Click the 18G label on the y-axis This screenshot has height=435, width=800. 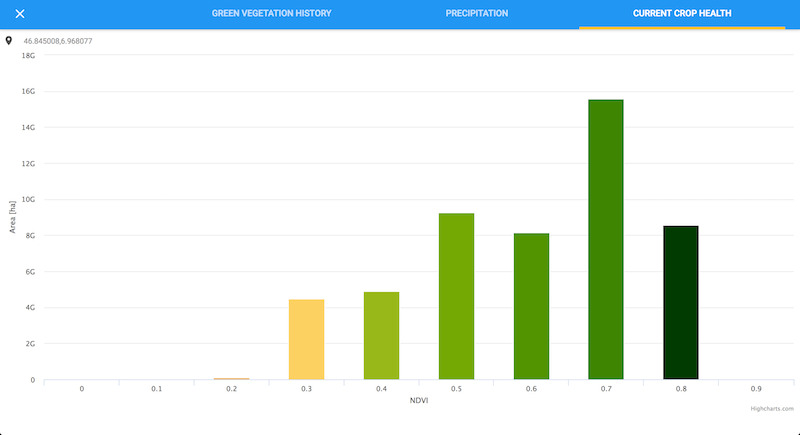pyautogui.click(x=28, y=56)
